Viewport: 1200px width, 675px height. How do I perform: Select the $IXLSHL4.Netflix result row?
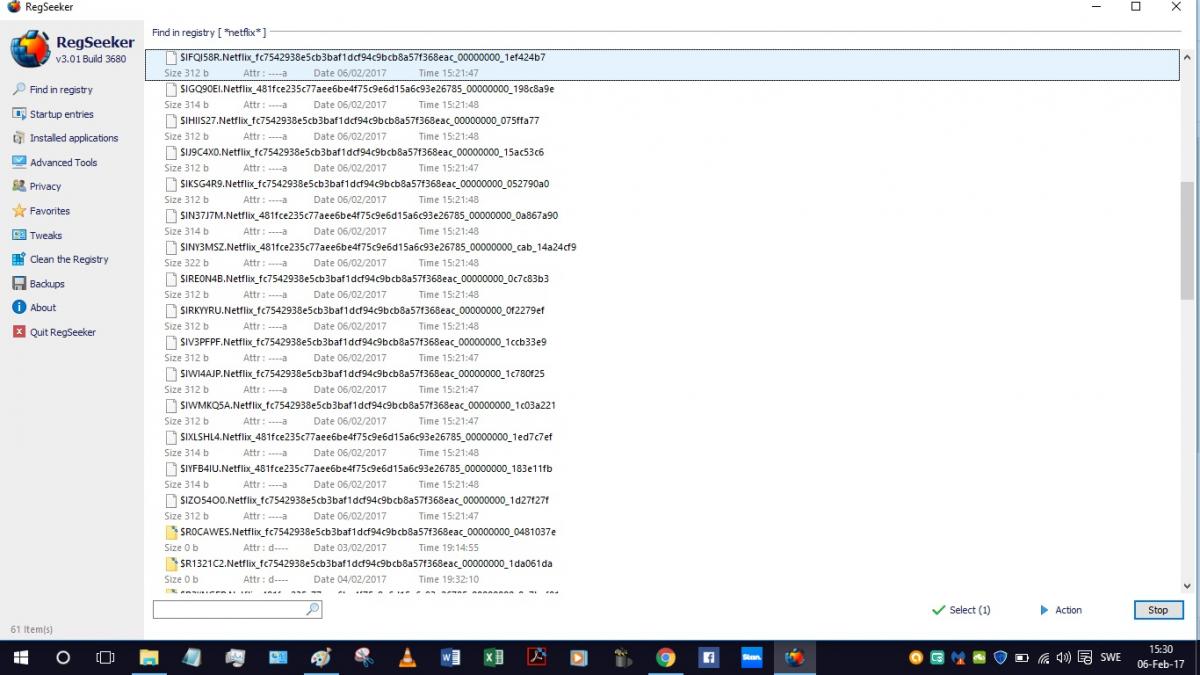point(662,445)
